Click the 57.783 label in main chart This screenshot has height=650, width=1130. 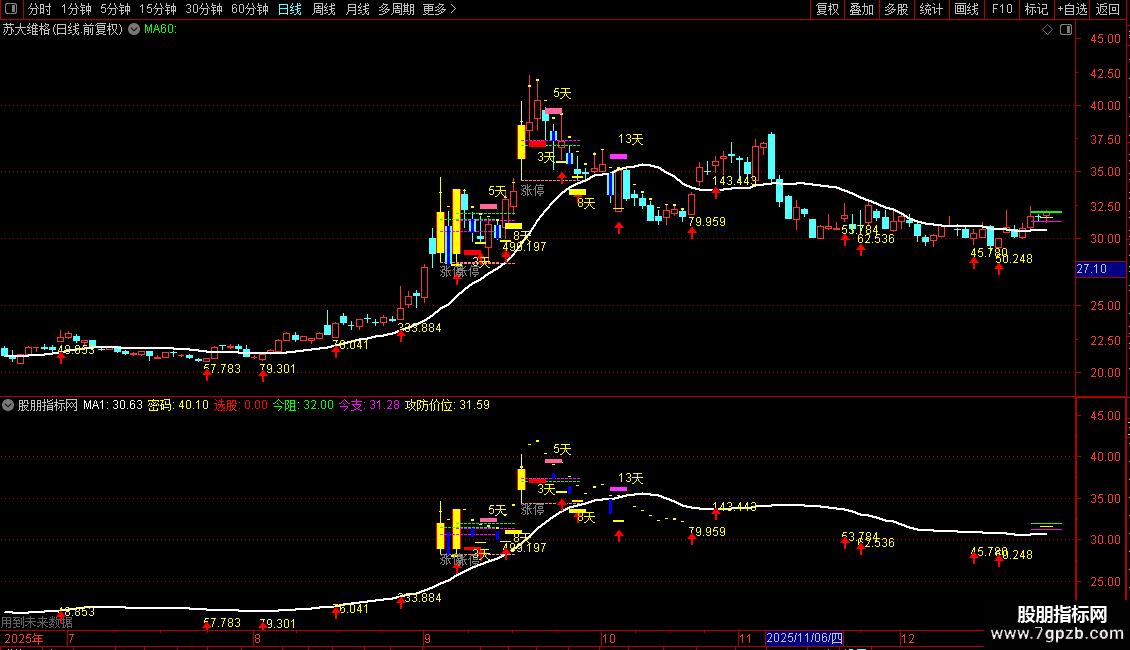(222, 369)
